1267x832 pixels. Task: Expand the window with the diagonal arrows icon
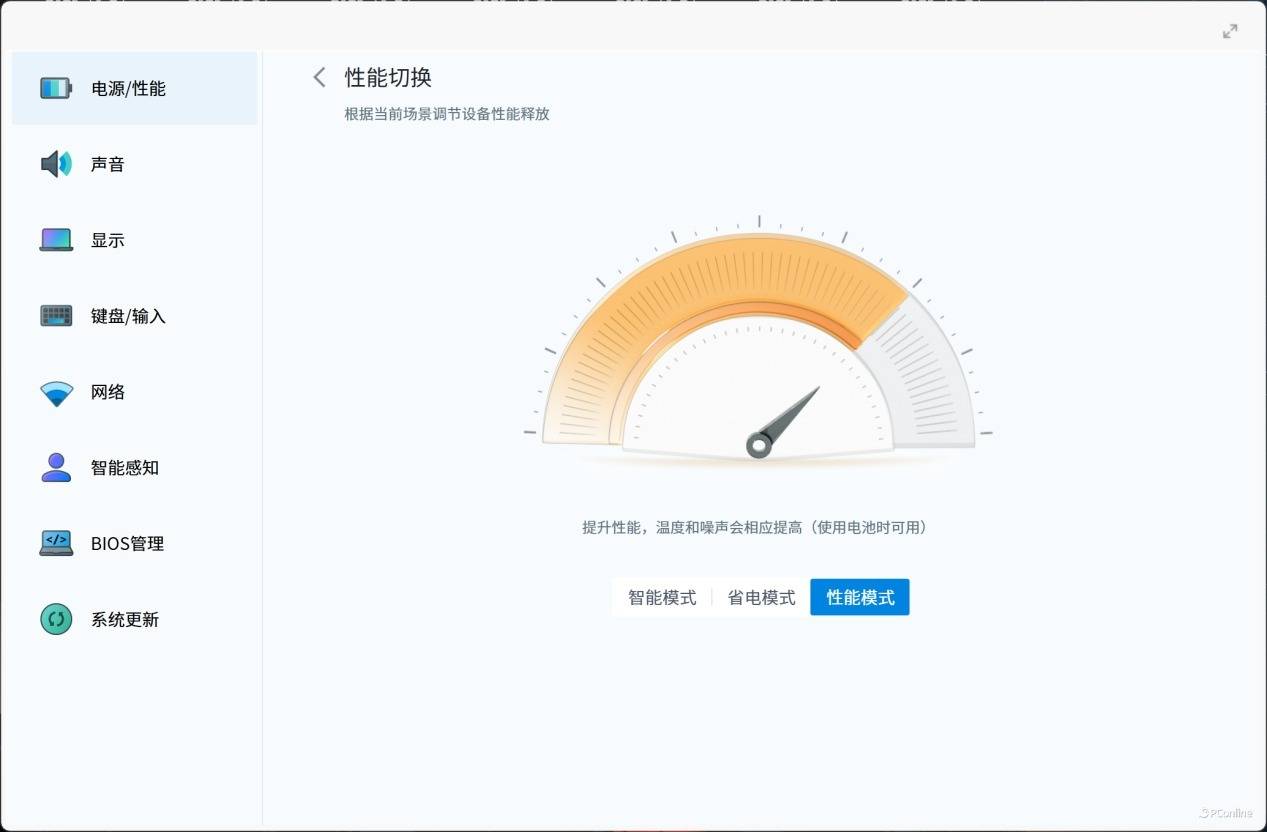click(1230, 31)
